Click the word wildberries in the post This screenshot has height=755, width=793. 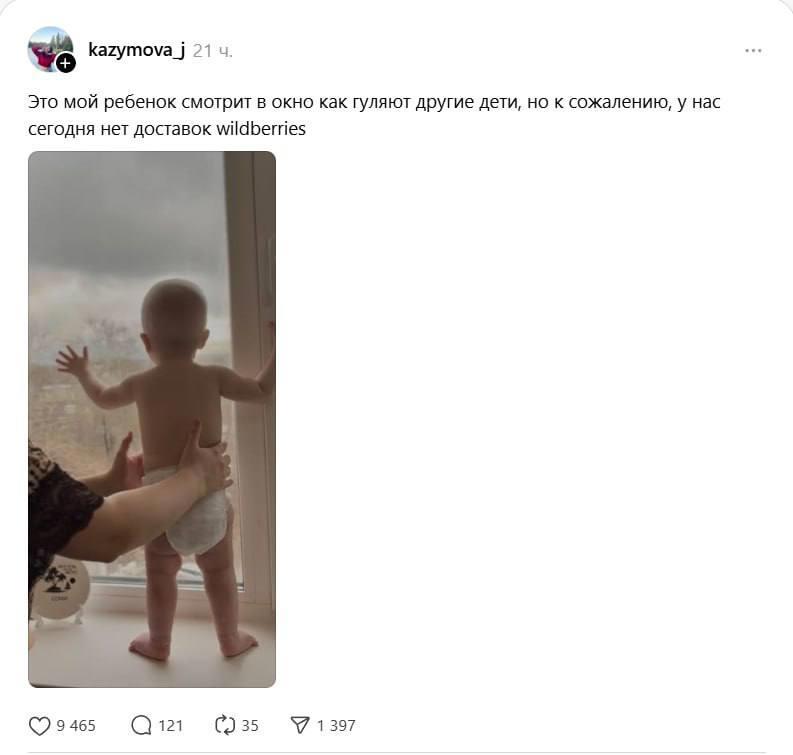click(261, 129)
